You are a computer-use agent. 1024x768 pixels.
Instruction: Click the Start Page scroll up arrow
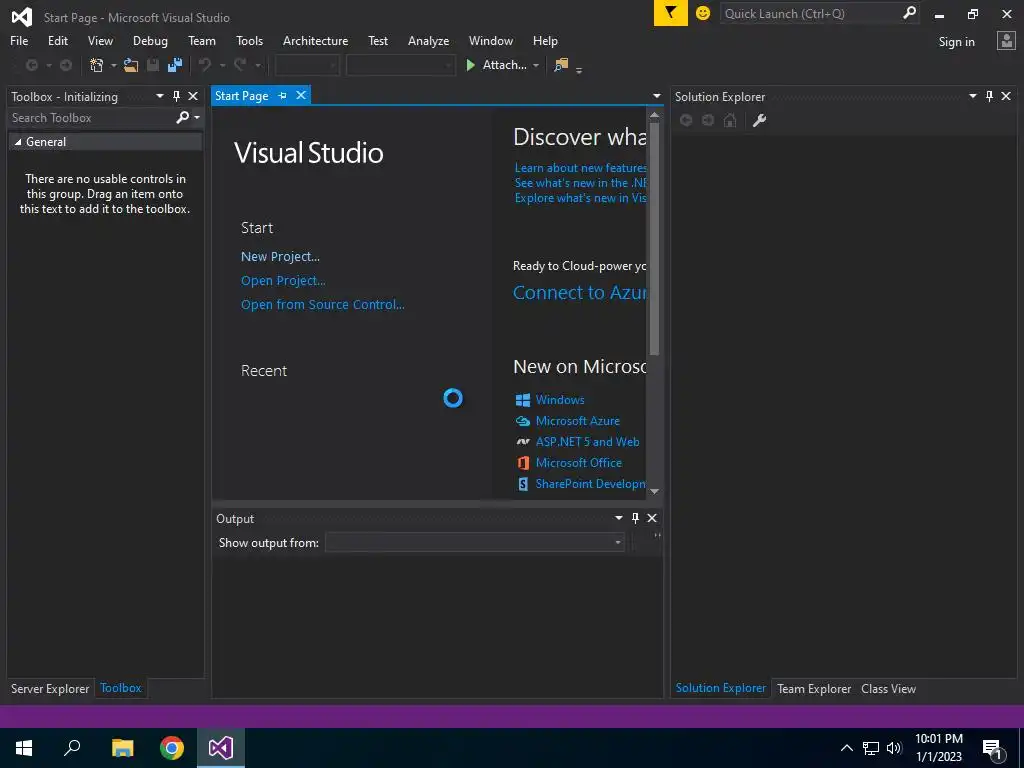coord(654,115)
